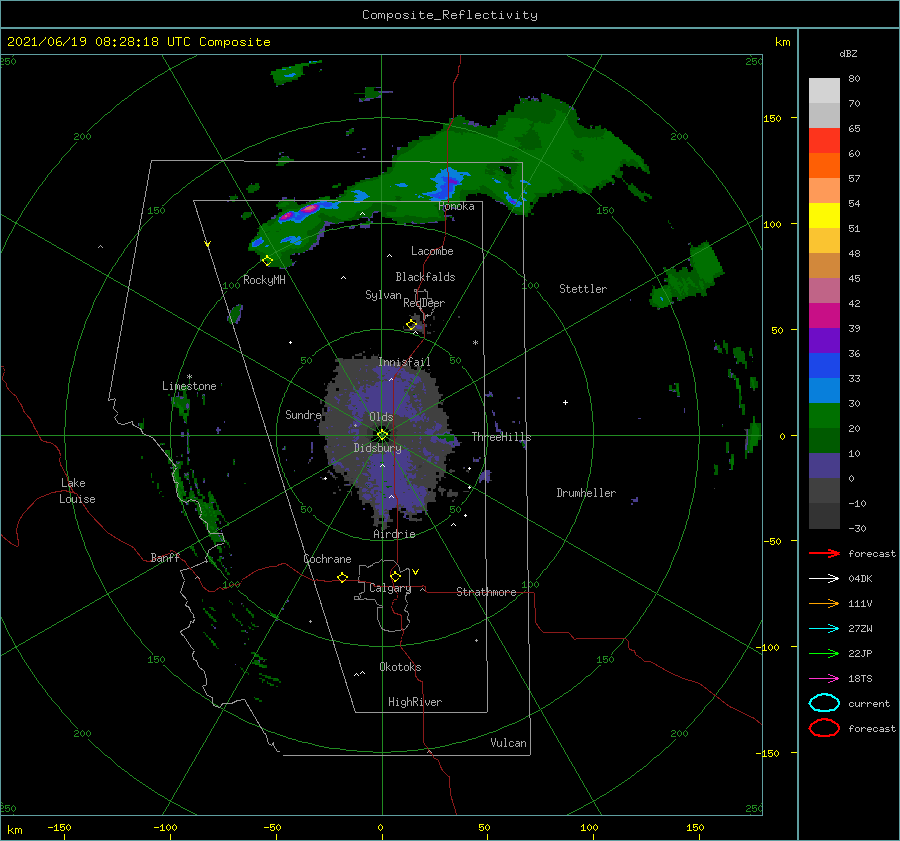Select the Vulcan label

coord(509,743)
